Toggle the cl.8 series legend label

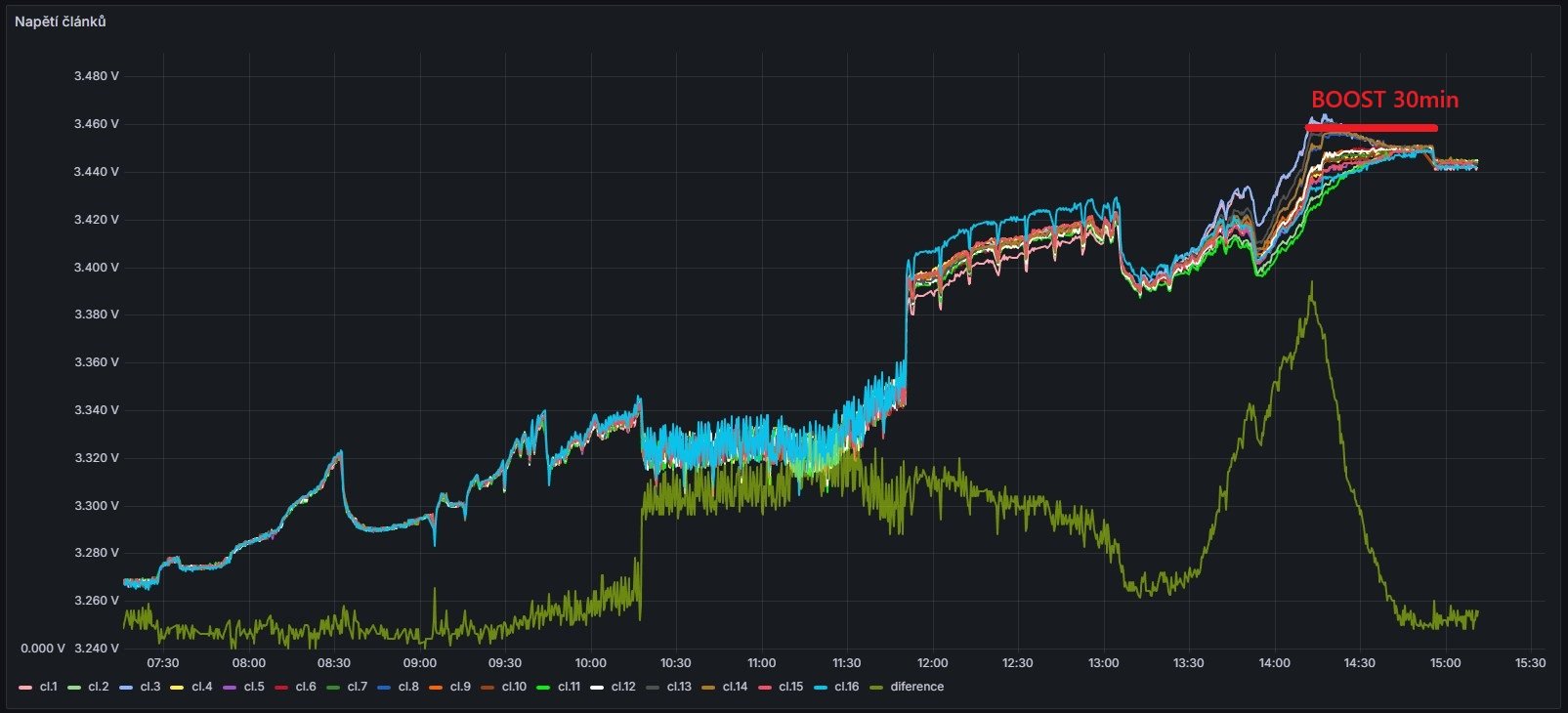(409, 687)
